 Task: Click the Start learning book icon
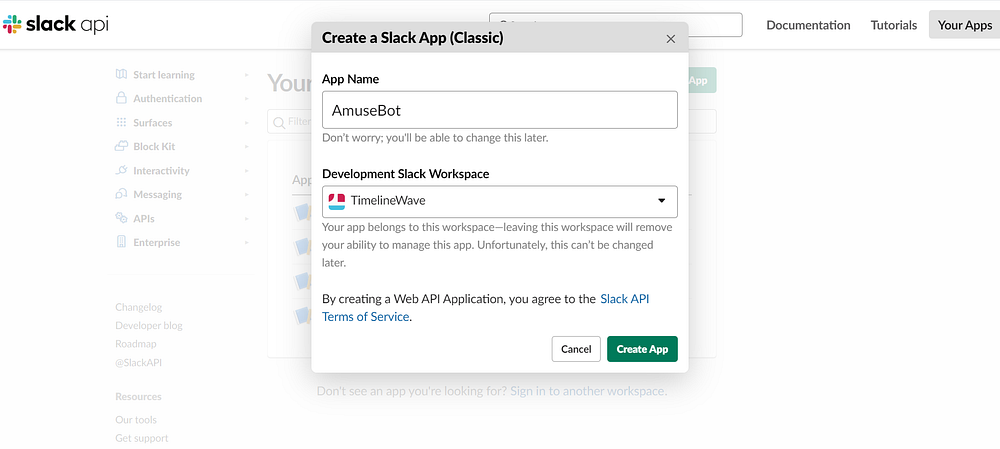(121, 75)
